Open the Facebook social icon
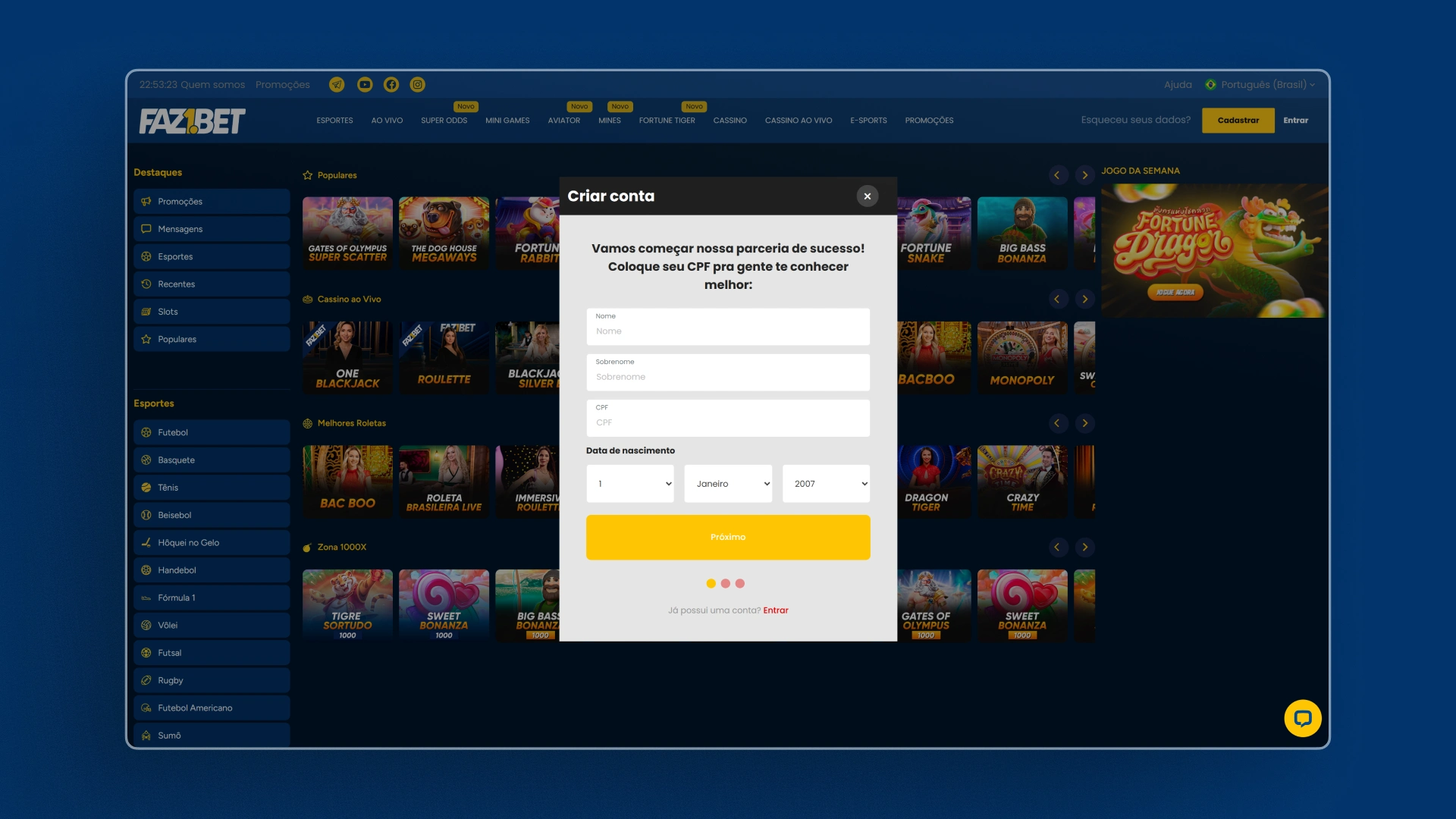Viewport: 1456px width, 819px height. click(391, 85)
